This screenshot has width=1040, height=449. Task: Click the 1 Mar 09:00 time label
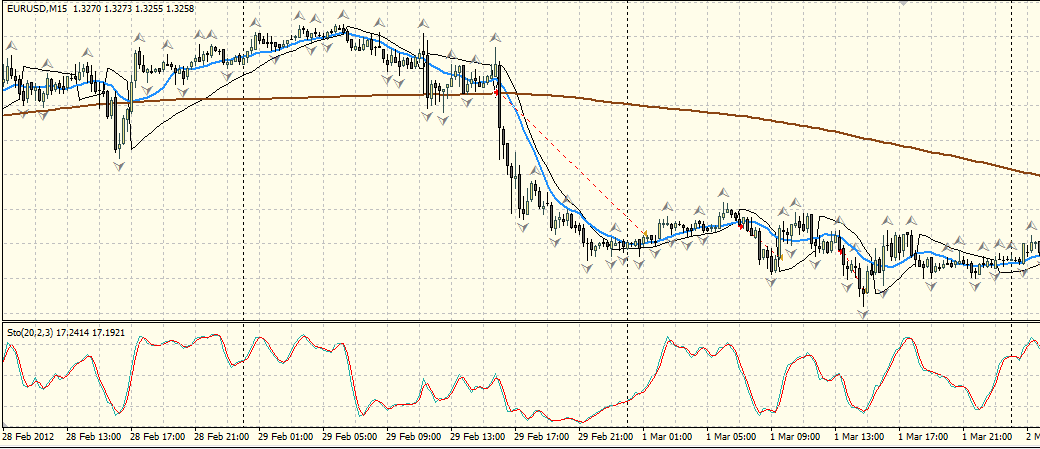pos(796,437)
